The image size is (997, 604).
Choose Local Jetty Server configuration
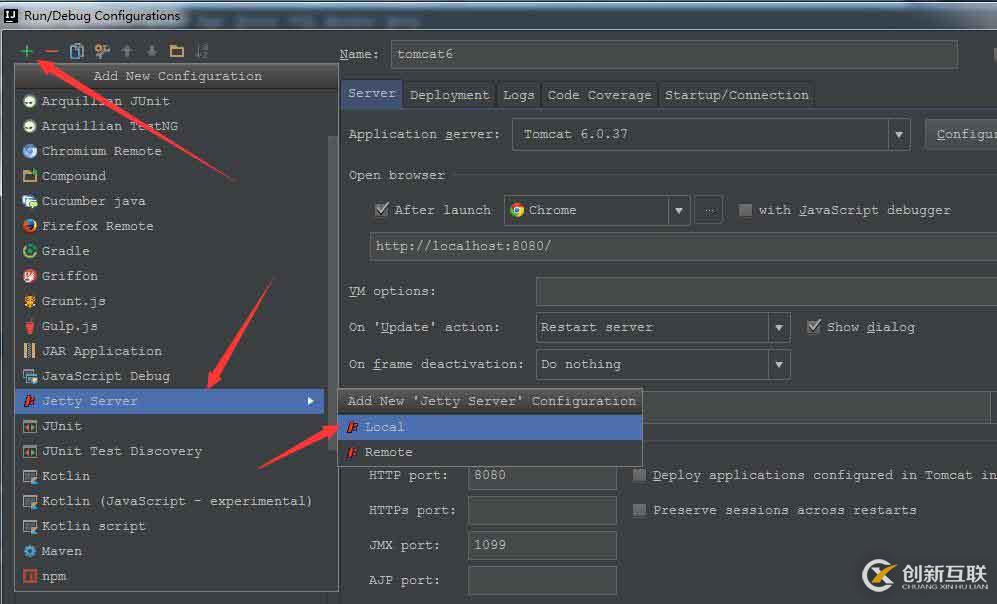[x=490, y=427]
